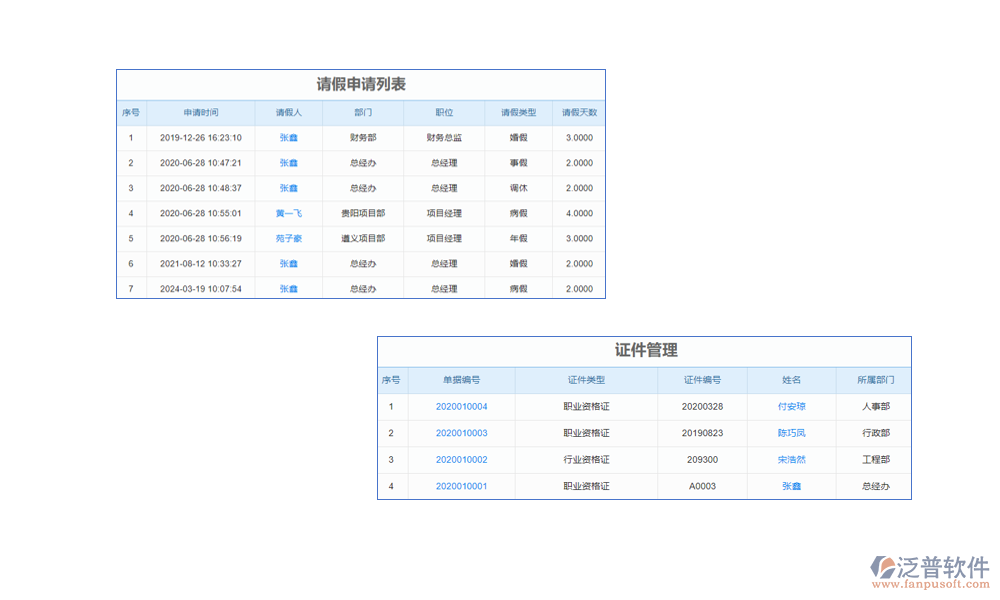Click the 泛普软件 logo icon
This screenshot has height=600, width=1000.
pos(884,566)
